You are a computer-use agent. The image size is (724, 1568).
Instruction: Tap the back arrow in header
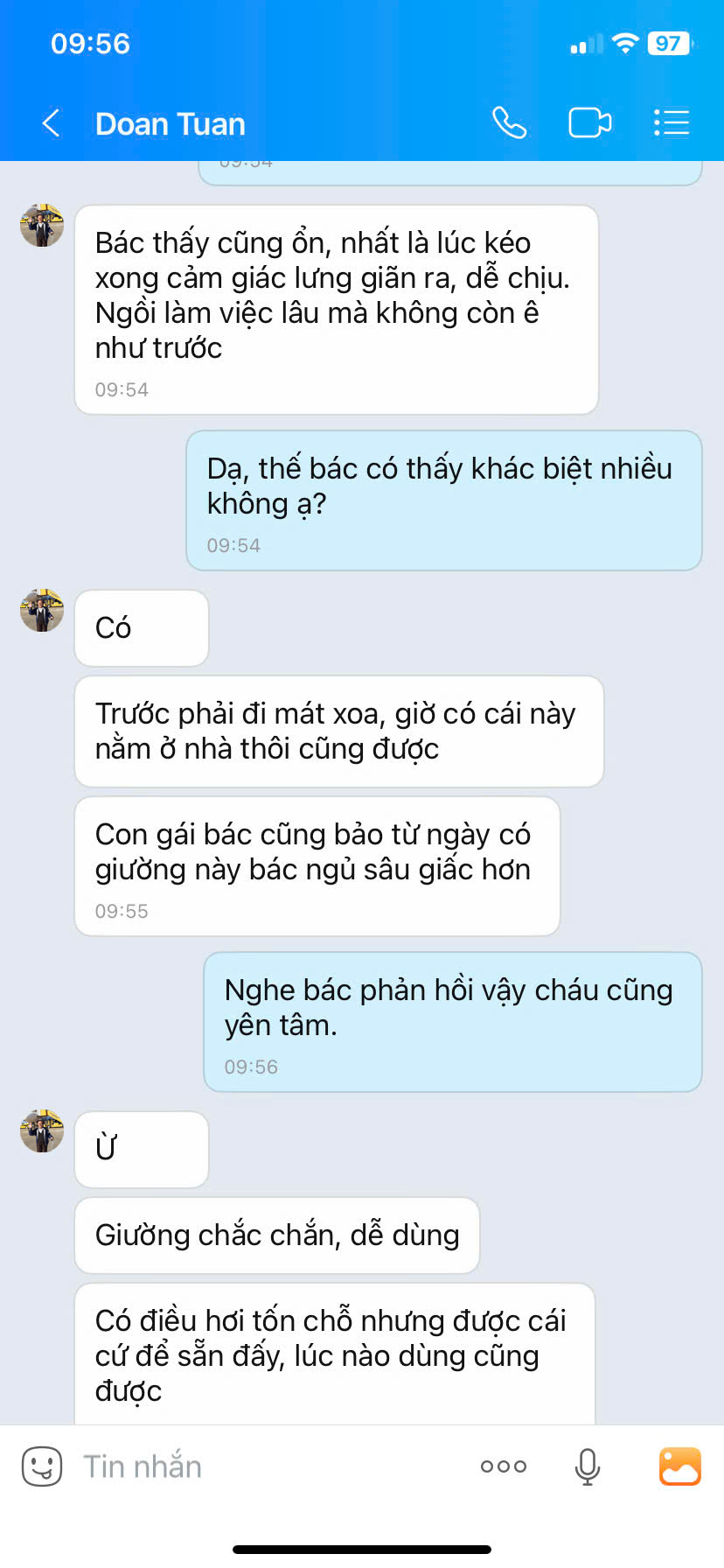coord(51,123)
